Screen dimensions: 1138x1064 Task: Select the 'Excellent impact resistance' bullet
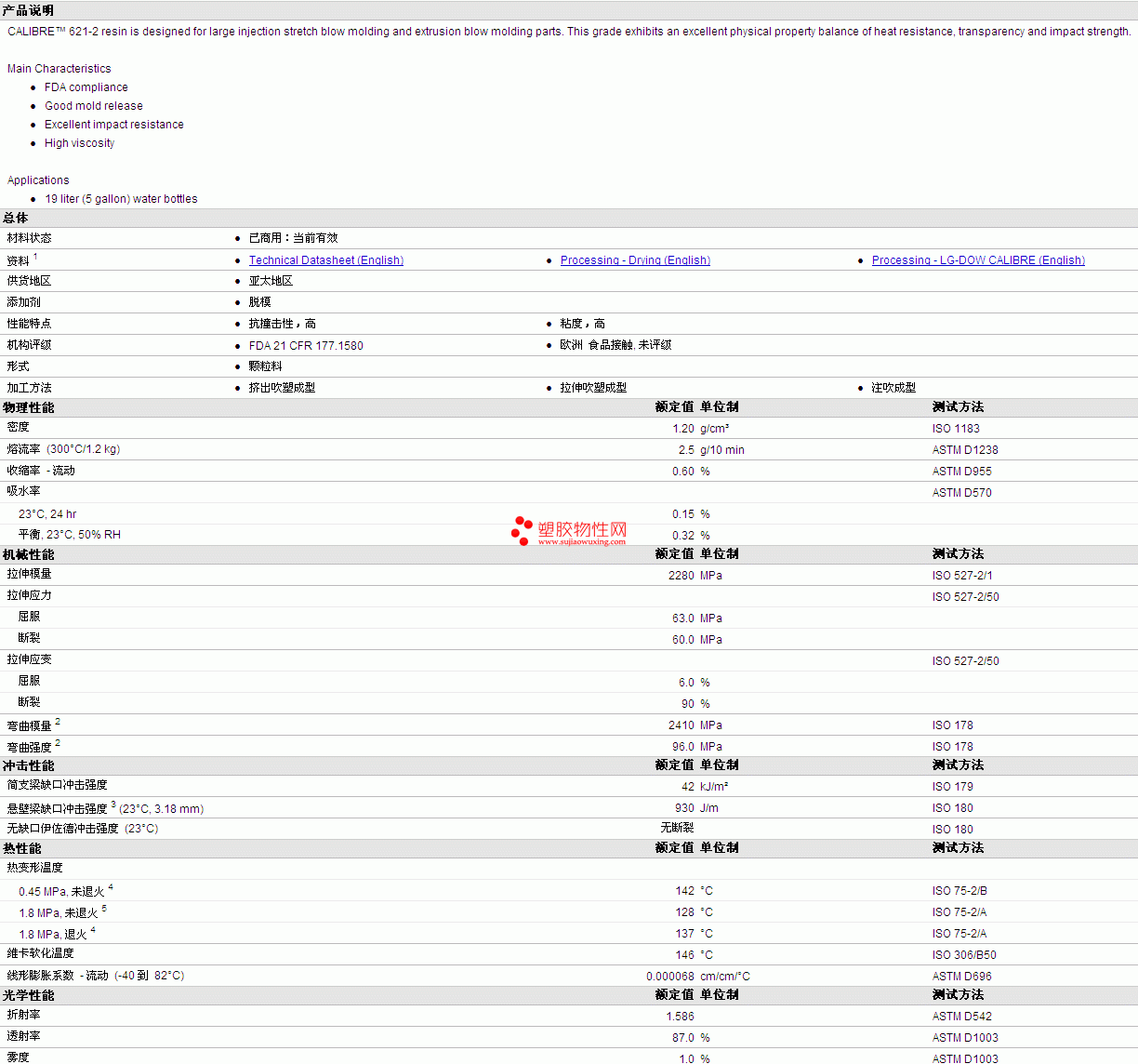point(114,125)
